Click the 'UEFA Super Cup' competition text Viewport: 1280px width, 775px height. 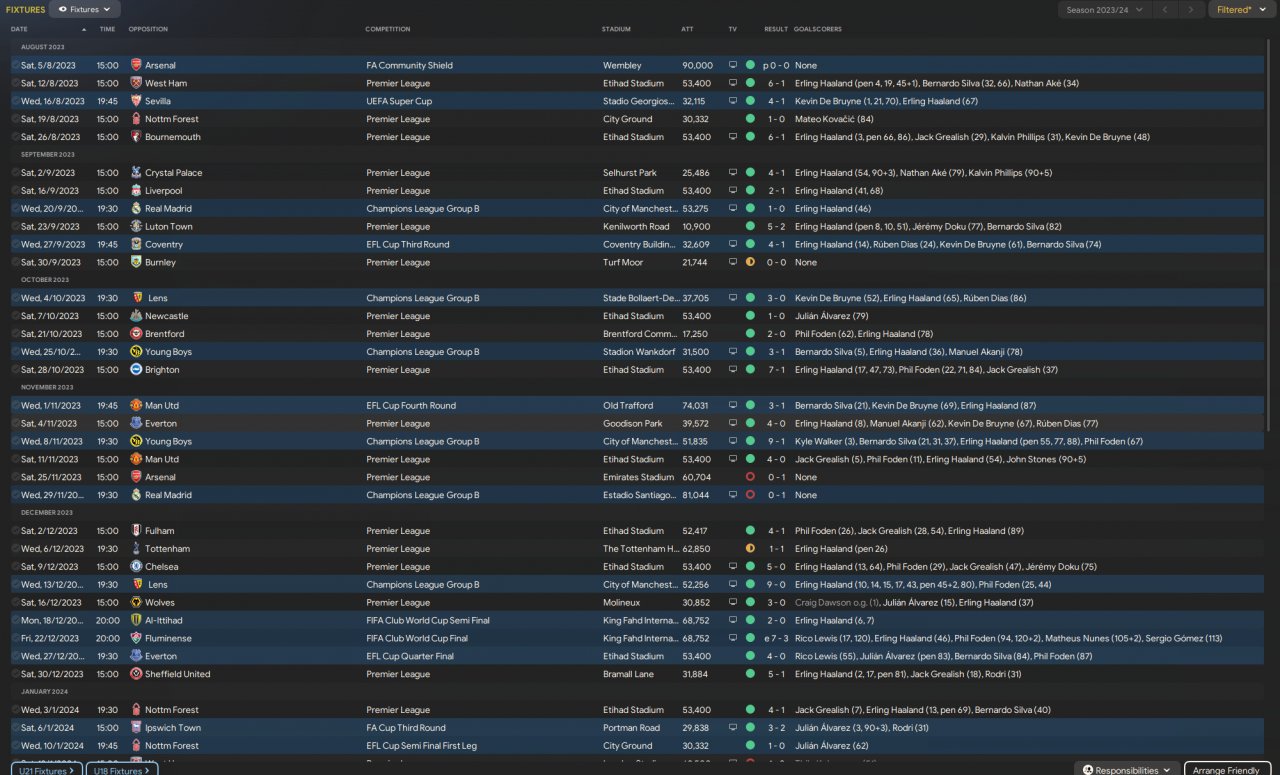click(x=397, y=101)
